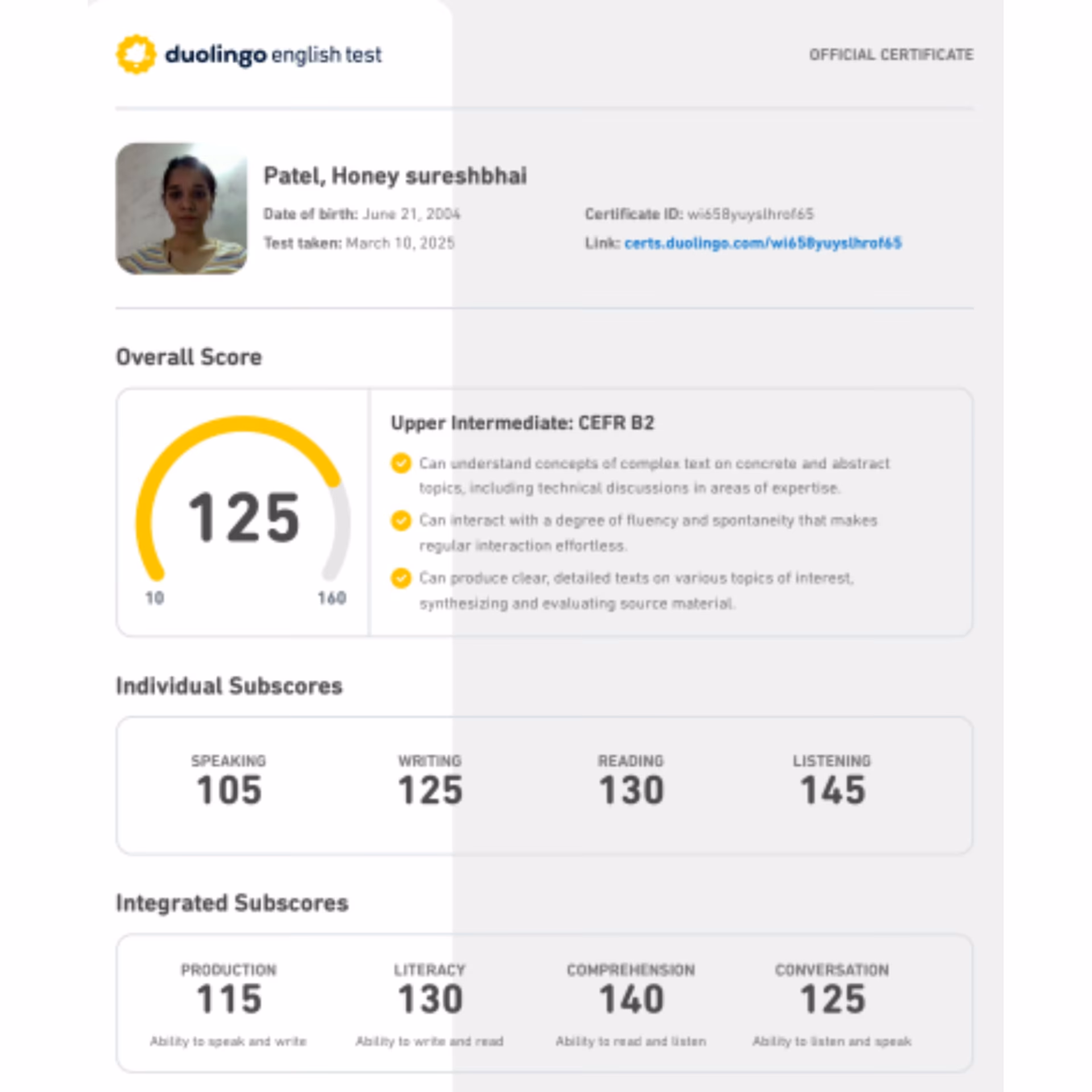
Task: Click 'Ability to write and read' caption
Action: tap(429, 1041)
